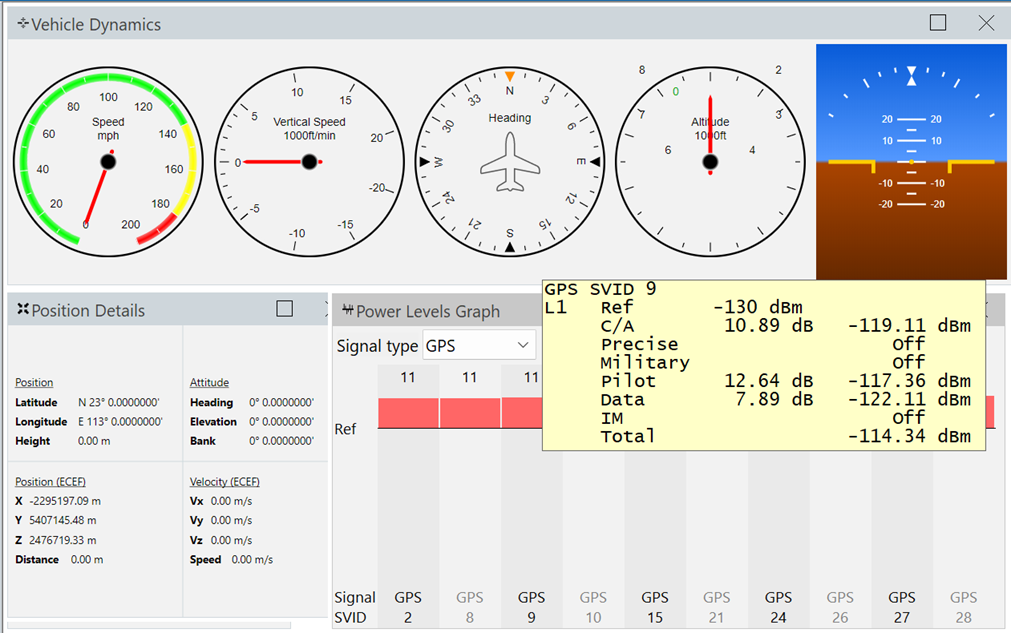Click the ECEF Y value 5407145.48 m
1011x633 pixels.
coord(63,520)
